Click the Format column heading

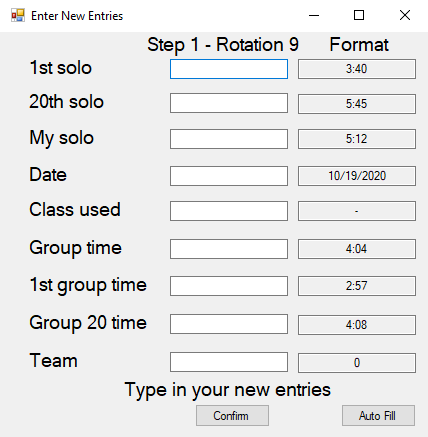(x=359, y=45)
